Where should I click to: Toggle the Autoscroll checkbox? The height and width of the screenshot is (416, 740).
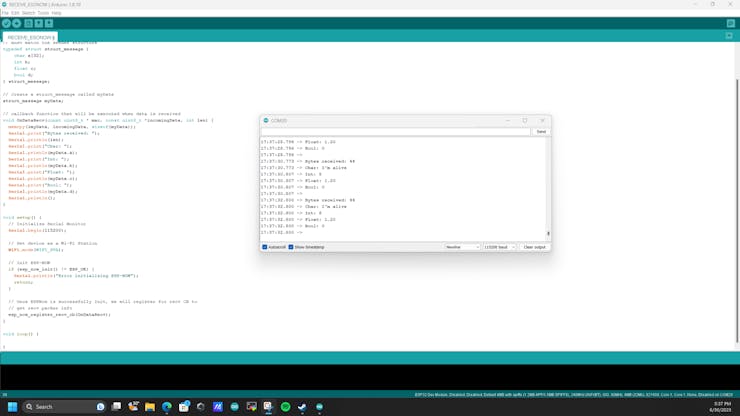pyautogui.click(x=265, y=247)
